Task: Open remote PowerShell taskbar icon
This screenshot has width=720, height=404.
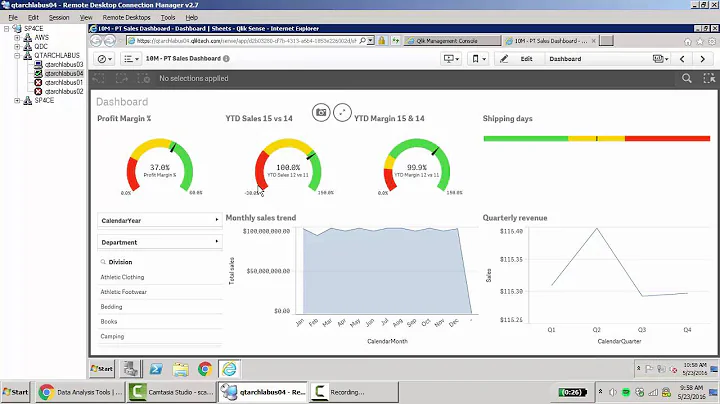Action: point(156,369)
